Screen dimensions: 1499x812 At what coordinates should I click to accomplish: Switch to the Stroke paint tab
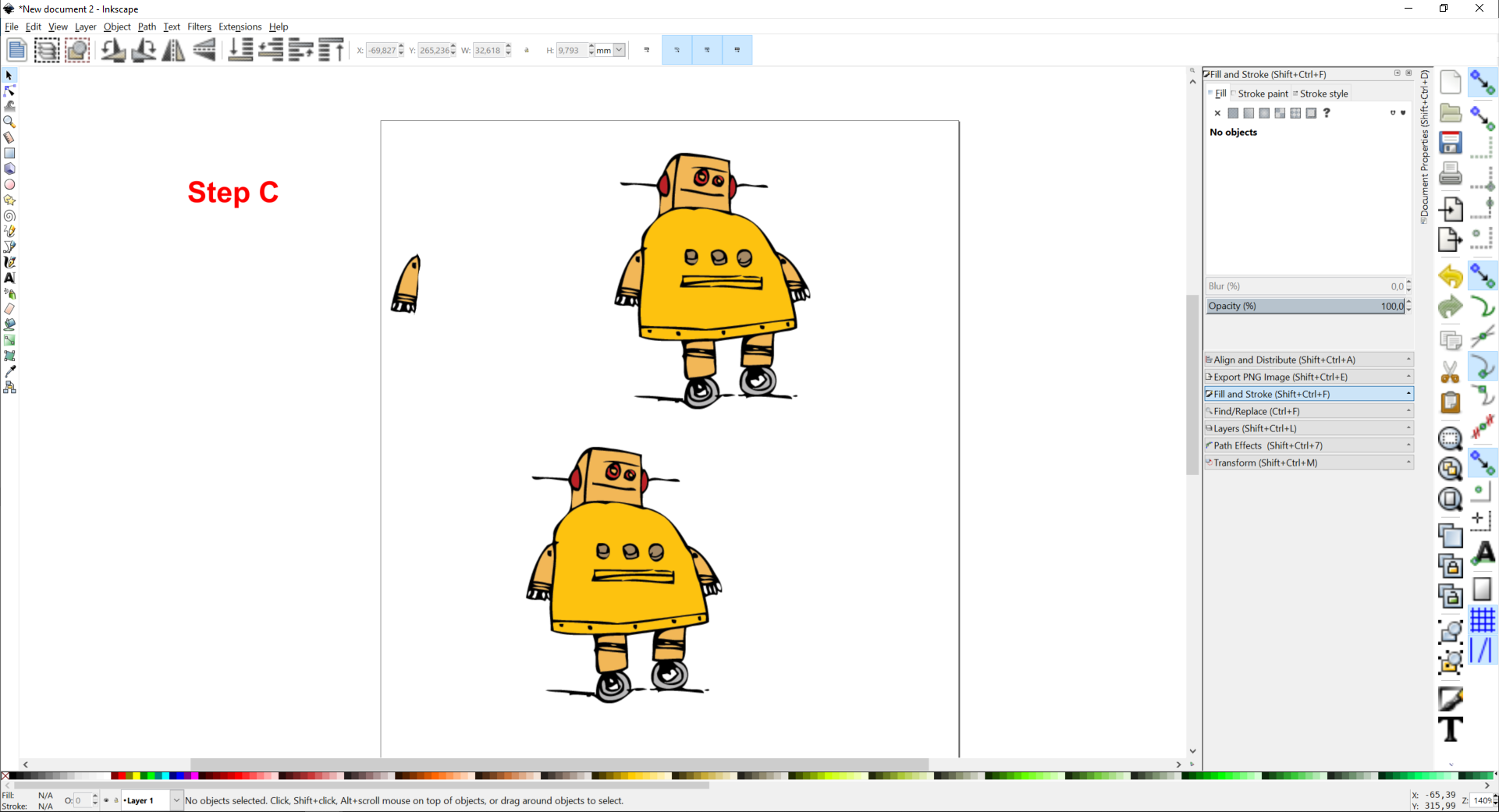(1264, 94)
